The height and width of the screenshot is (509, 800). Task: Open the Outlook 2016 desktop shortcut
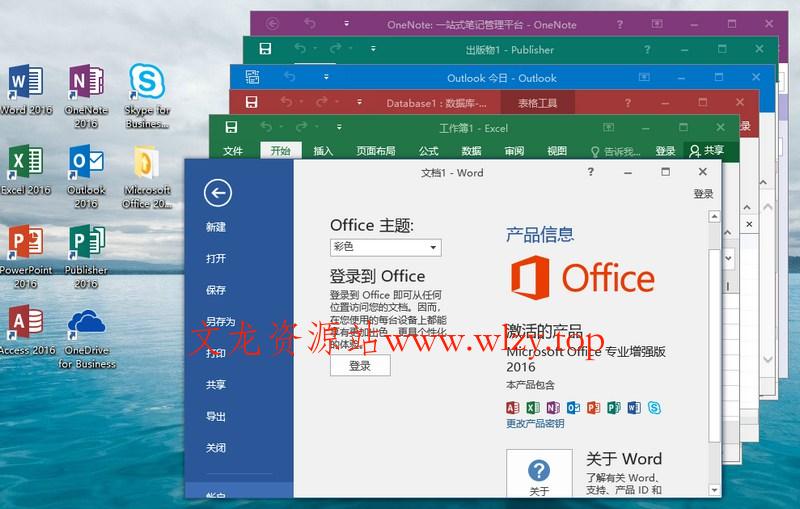[x=86, y=176]
